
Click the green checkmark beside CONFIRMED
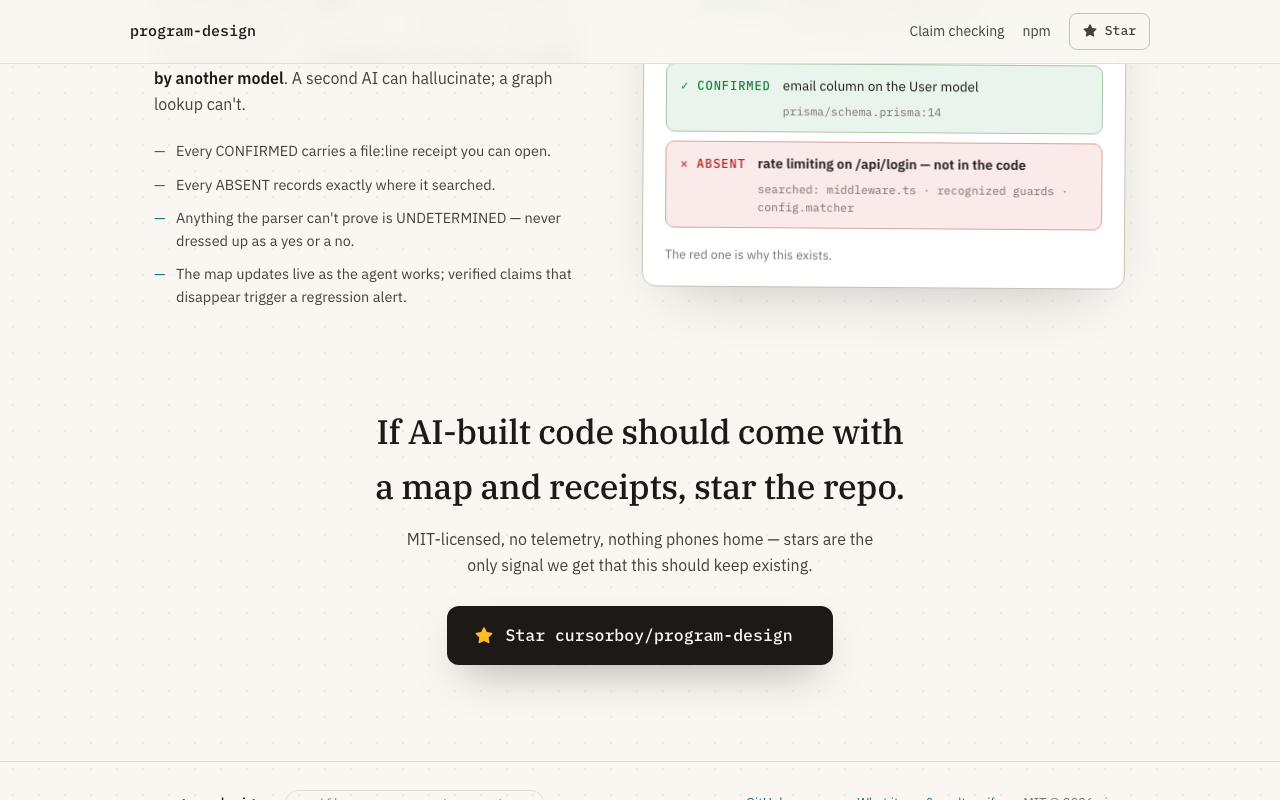685,86
